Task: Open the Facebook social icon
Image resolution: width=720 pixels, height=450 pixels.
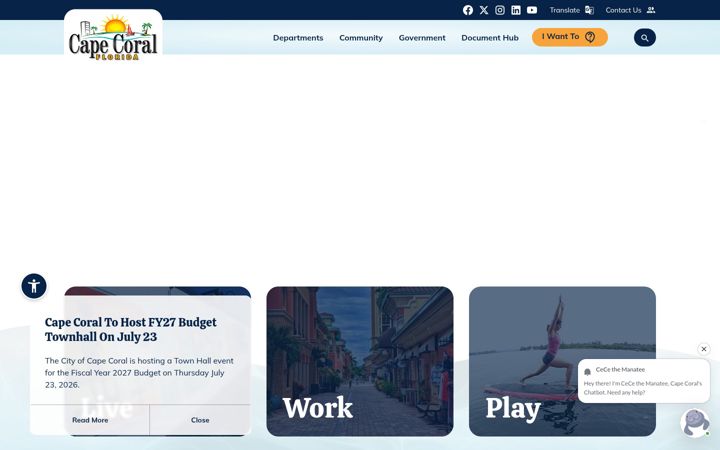Action: click(x=468, y=10)
